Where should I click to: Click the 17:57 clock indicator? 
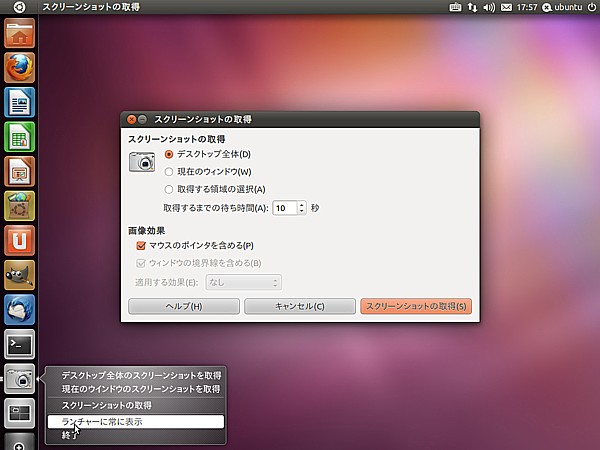[527, 7]
